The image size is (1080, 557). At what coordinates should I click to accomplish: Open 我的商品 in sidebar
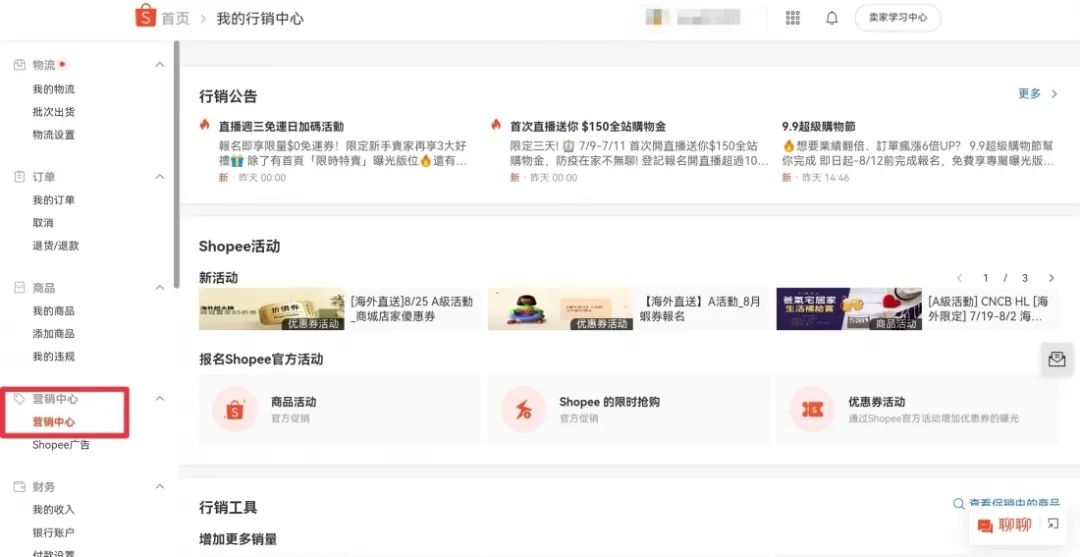(x=54, y=311)
